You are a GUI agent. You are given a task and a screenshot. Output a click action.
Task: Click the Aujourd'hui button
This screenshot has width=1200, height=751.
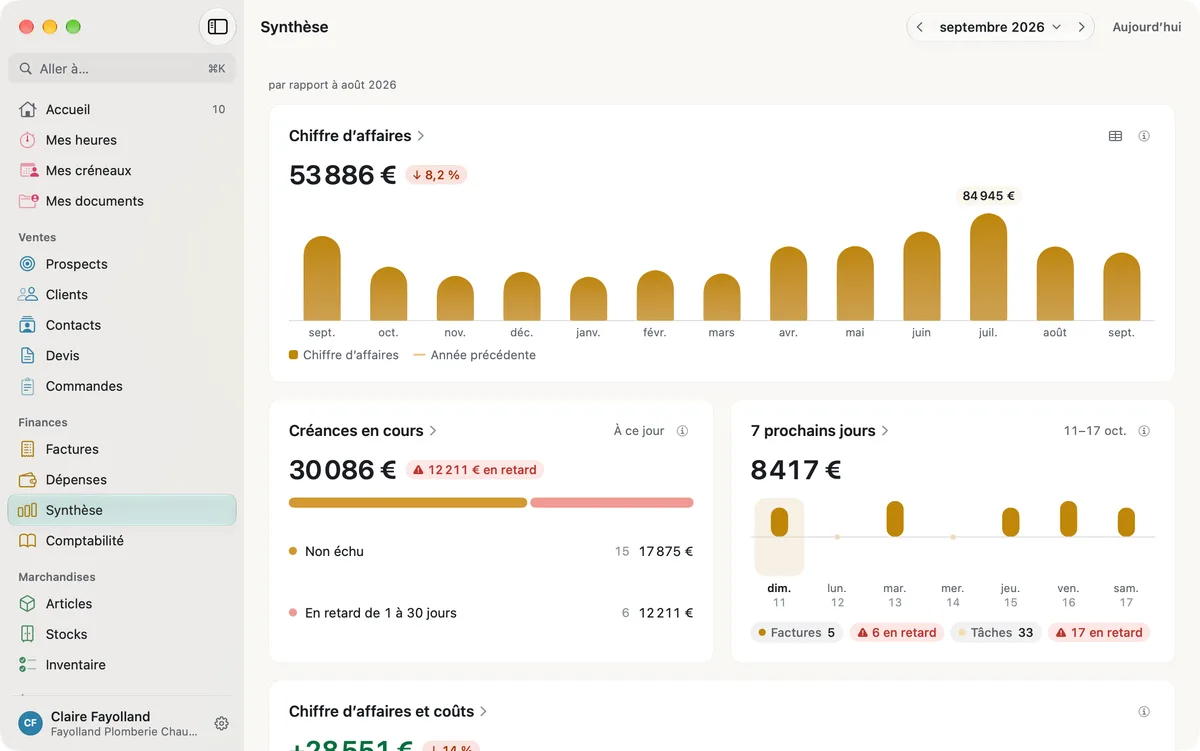[x=1147, y=27]
